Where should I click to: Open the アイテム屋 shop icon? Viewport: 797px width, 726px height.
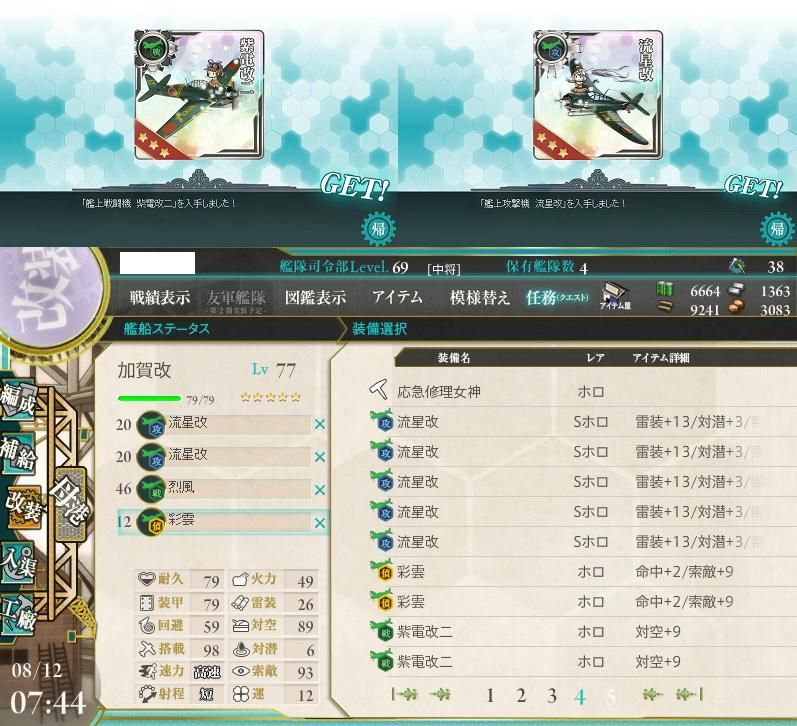pos(616,297)
